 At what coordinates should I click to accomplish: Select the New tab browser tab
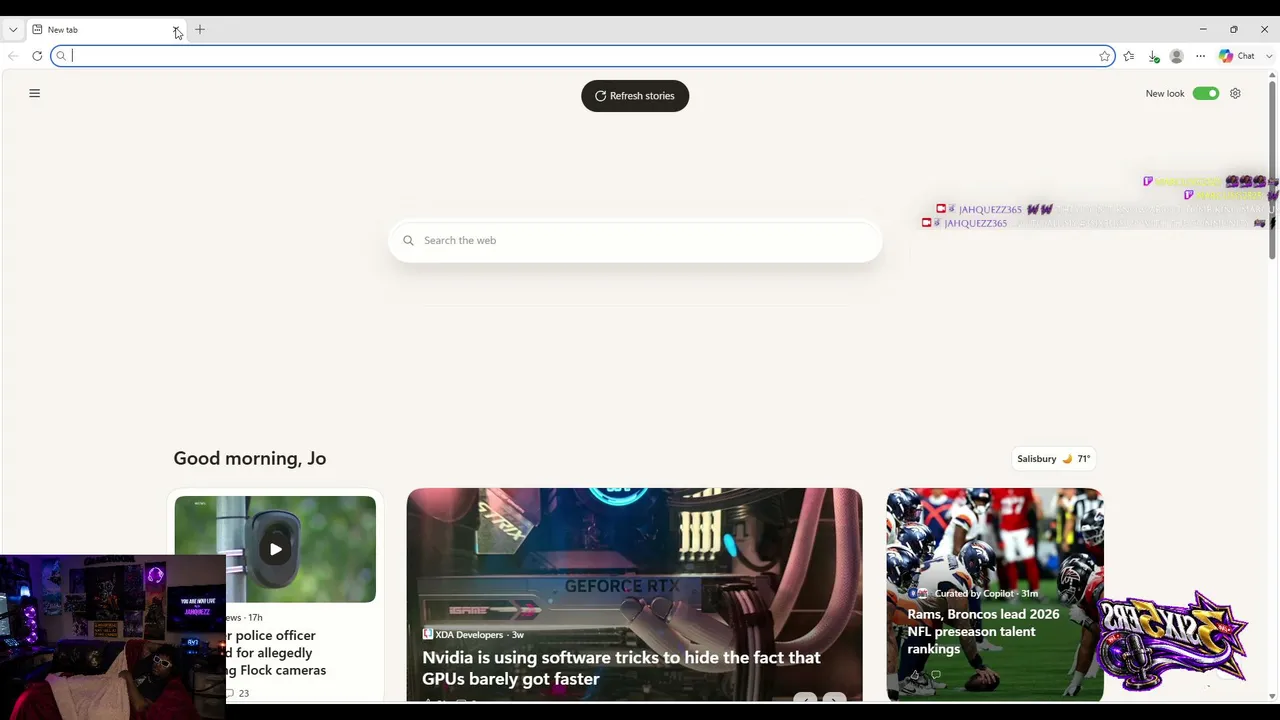[106, 30]
